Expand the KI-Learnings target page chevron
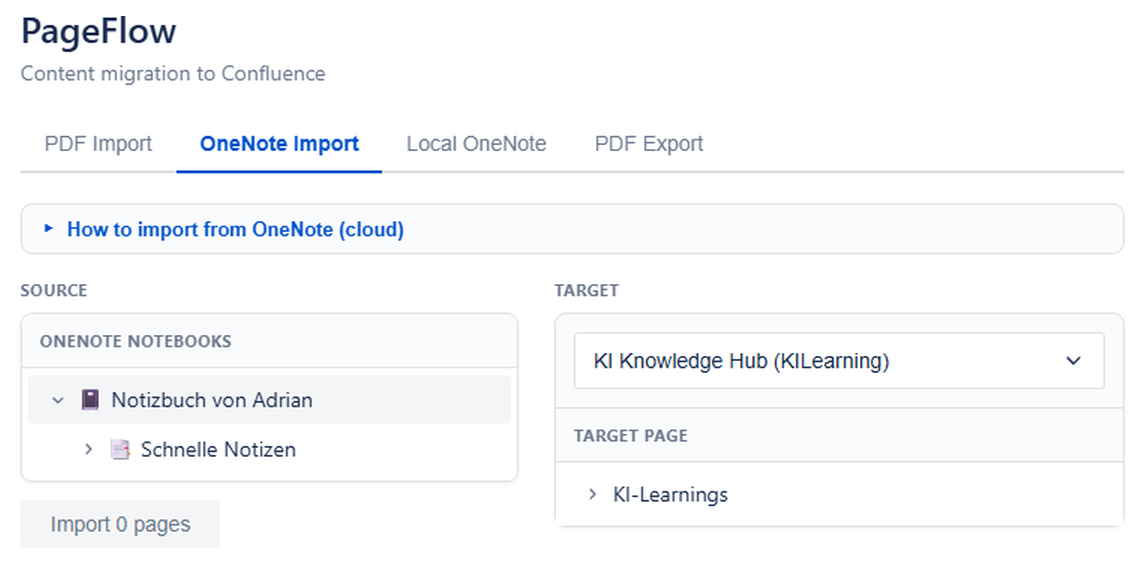The height and width of the screenshot is (564, 1145). point(592,495)
